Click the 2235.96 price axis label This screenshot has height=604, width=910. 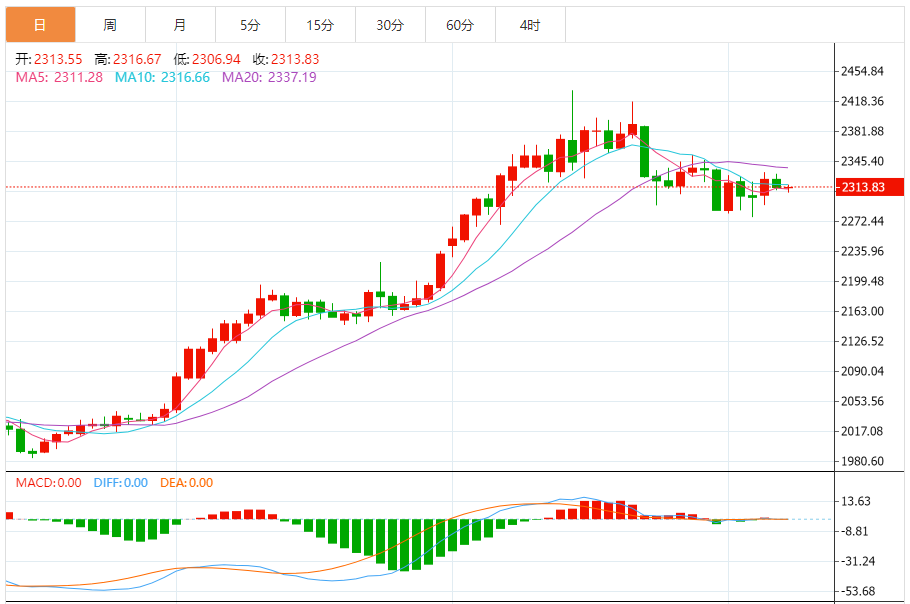coord(862,251)
